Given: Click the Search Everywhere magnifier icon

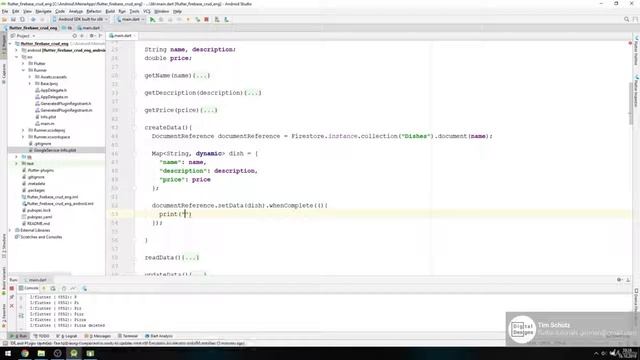Looking at the screenshot, I should point(627,19).
